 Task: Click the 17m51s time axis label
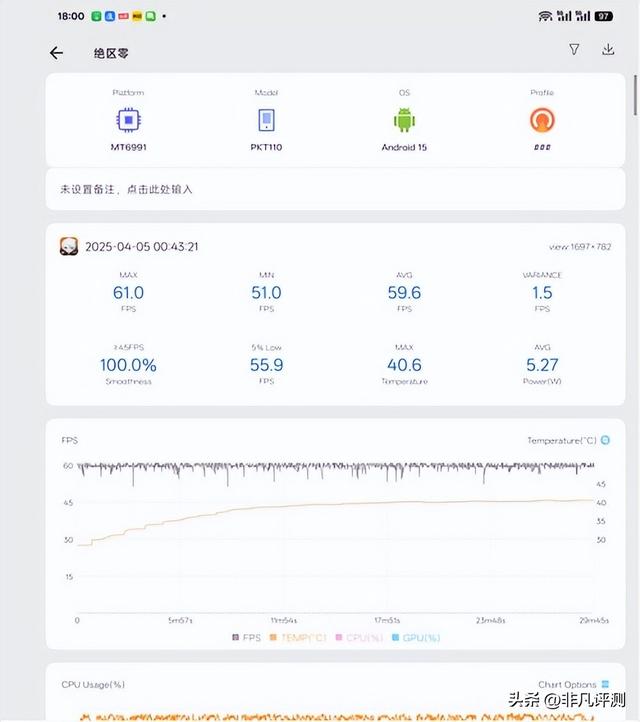tap(387, 620)
